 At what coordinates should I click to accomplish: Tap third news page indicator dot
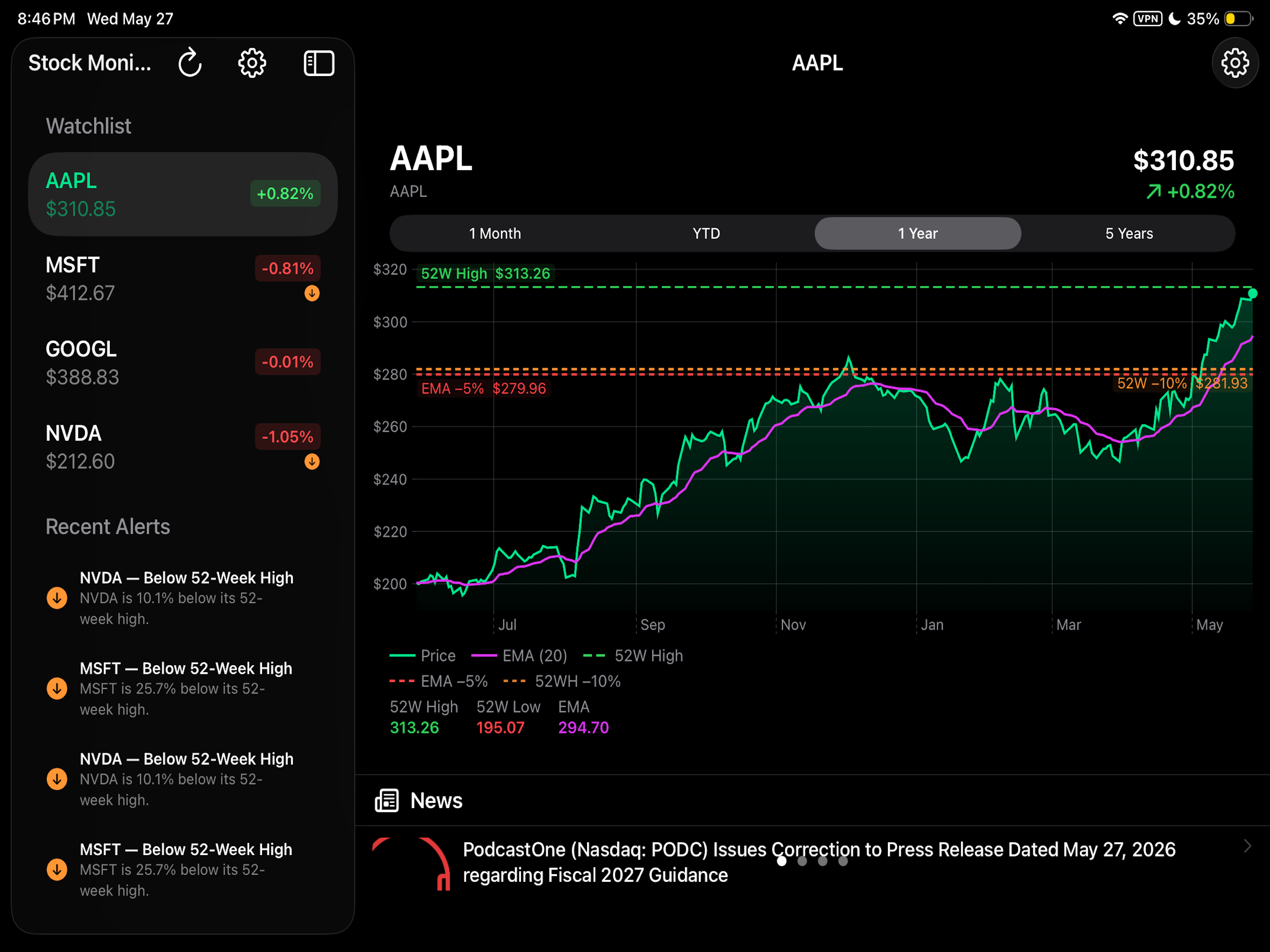coord(823,861)
